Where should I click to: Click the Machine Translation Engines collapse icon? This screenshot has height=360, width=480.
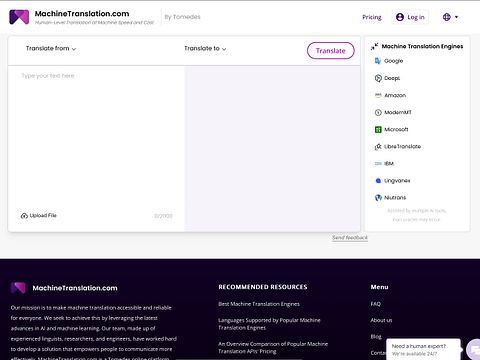click(374, 46)
